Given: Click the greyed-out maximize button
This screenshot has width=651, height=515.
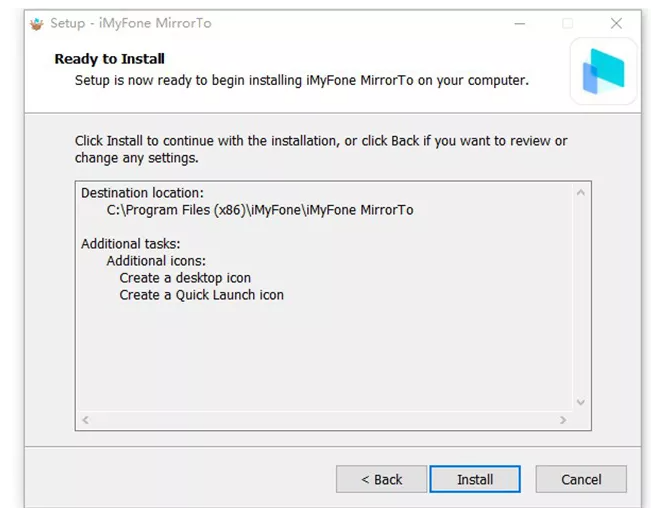Looking at the screenshot, I should 568,23.
